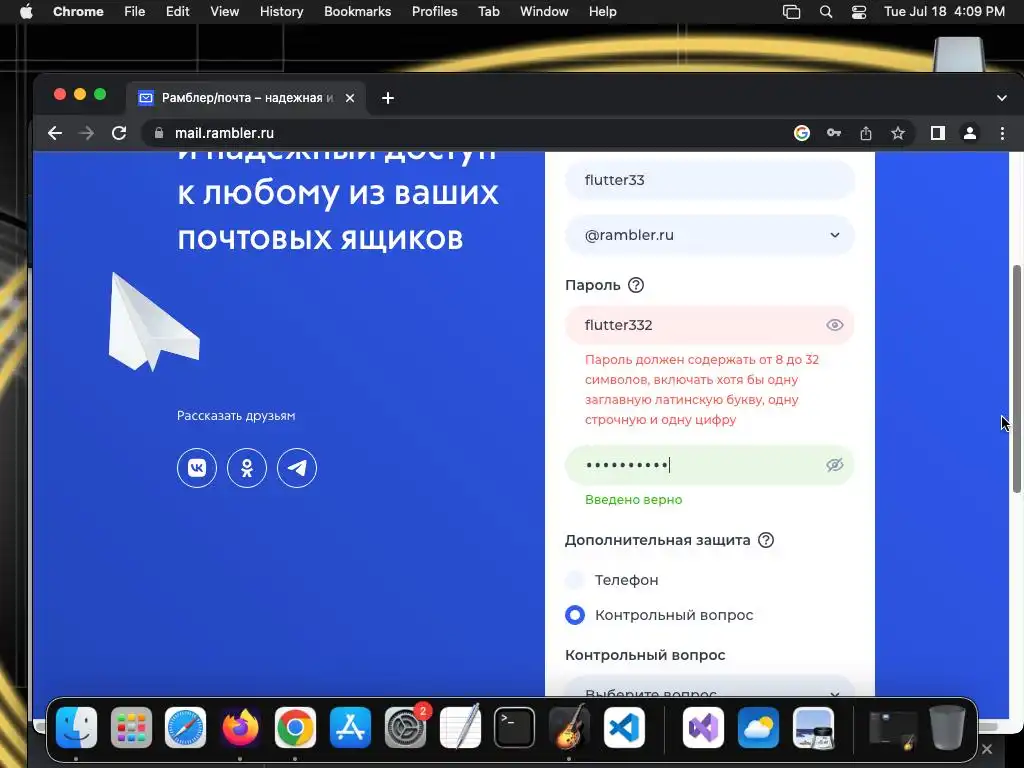1024x768 pixels.
Task: Click the flutter332 password field
Action: coord(710,325)
